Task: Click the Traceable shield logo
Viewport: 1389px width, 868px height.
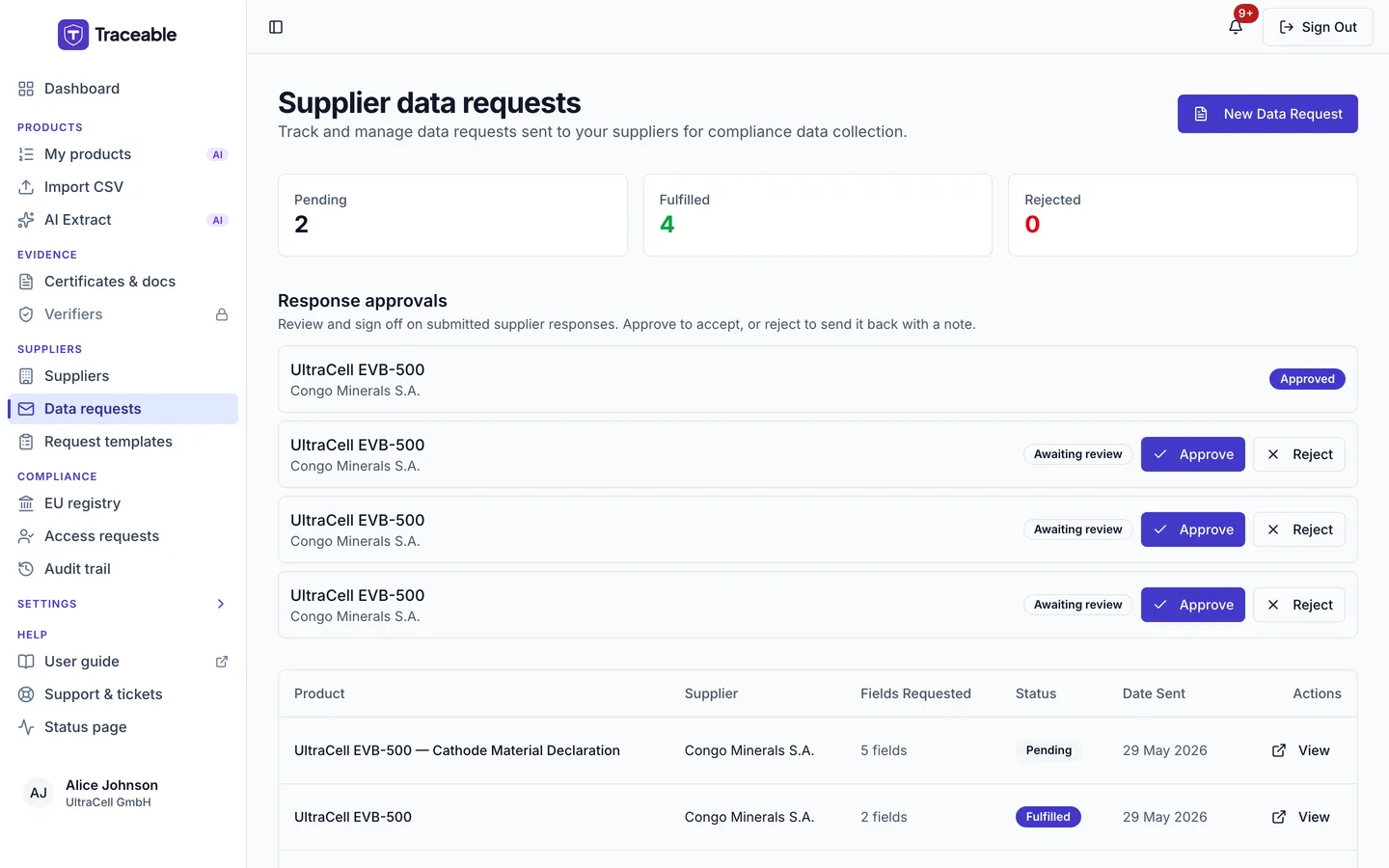Action: (x=73, y=35)
